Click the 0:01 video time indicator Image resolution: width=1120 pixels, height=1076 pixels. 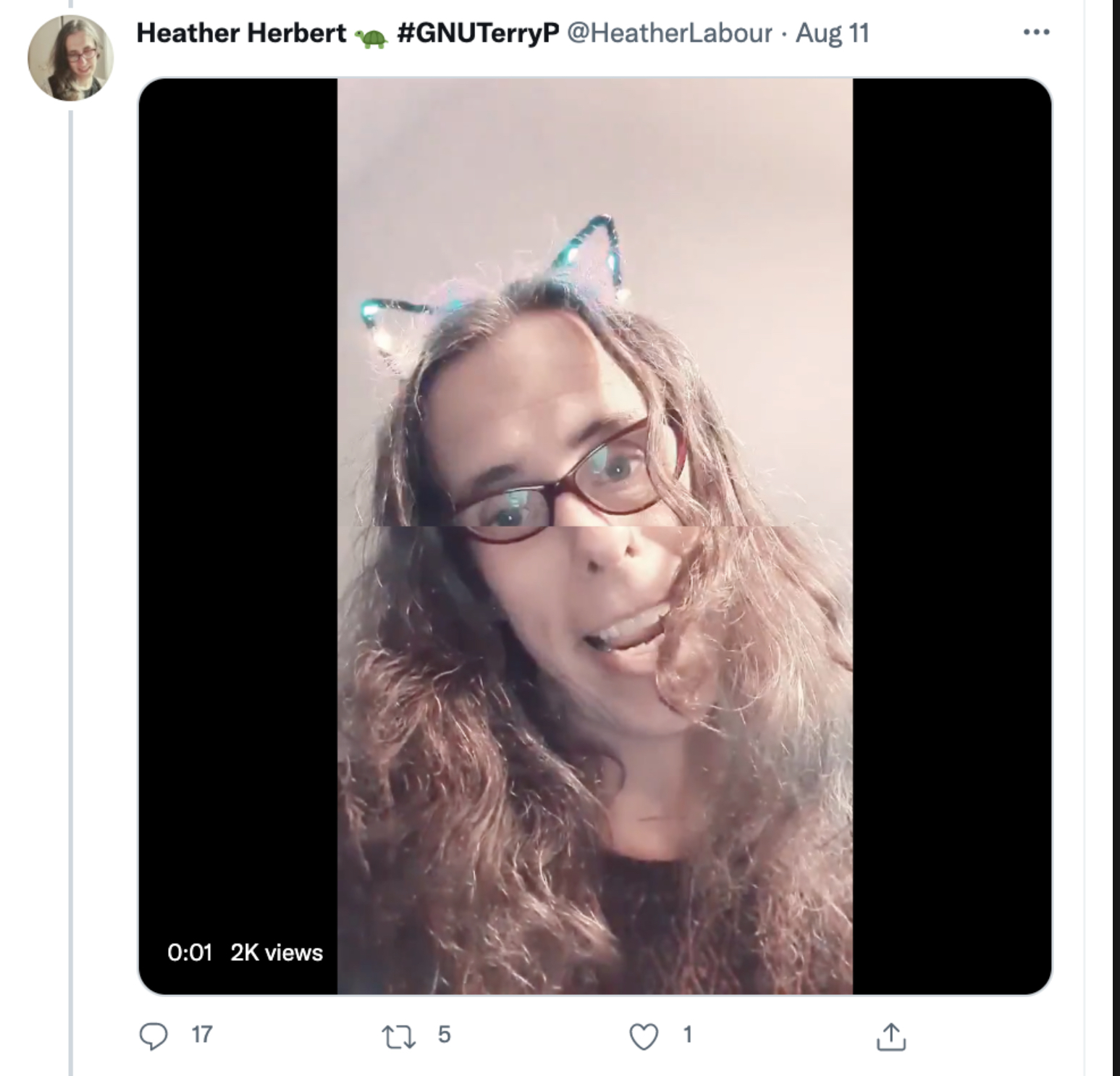point(189,952)
